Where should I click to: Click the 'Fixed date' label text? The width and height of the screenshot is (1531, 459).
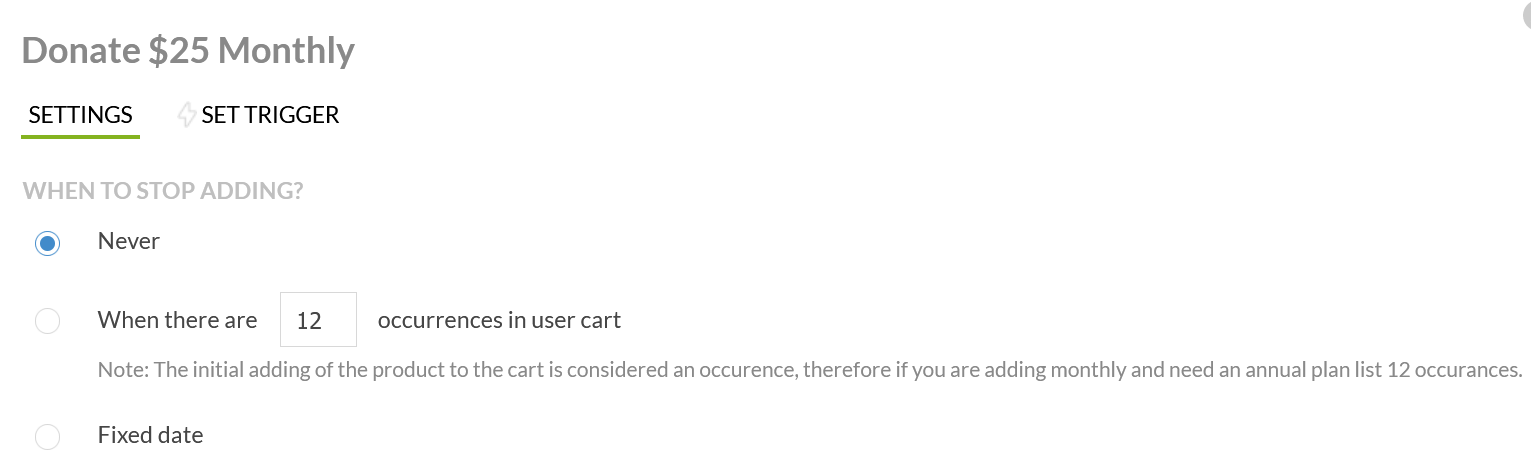[x=150, y=435]
